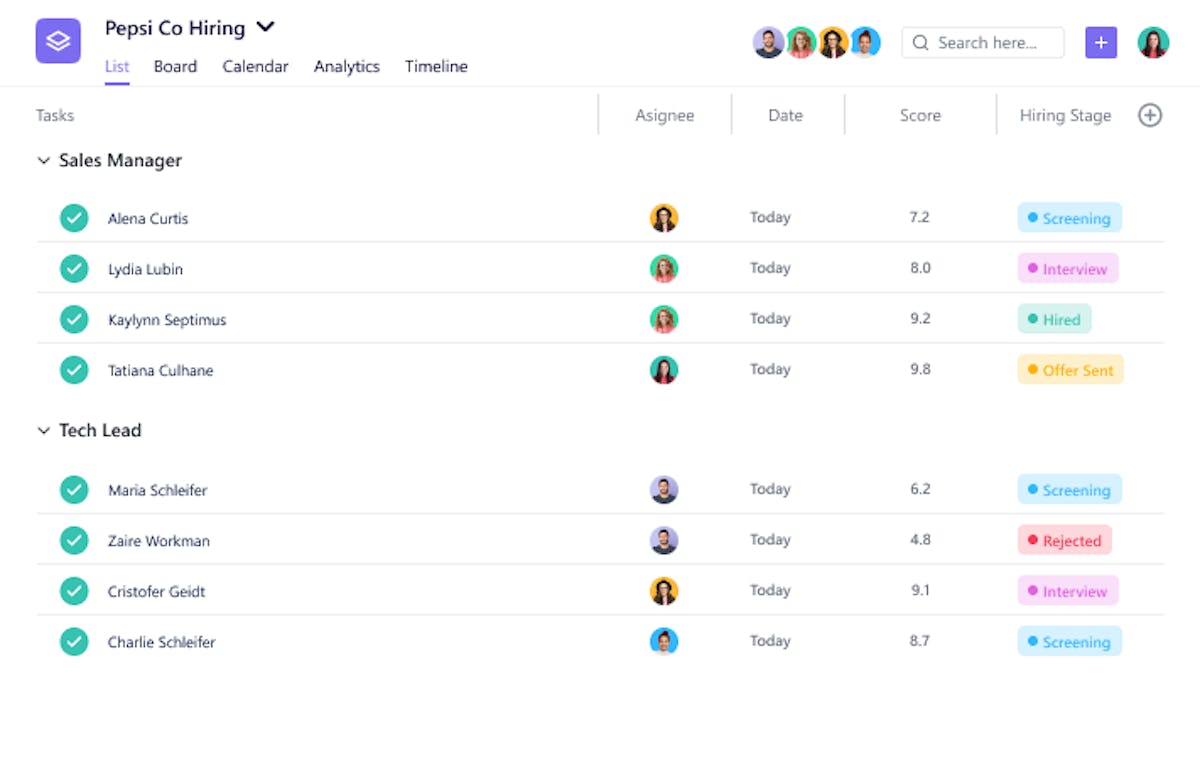Screen dimensions: 1200x759
Task: Click the 4.8 score for Zaire Workman
Action: tap(920, 539)
